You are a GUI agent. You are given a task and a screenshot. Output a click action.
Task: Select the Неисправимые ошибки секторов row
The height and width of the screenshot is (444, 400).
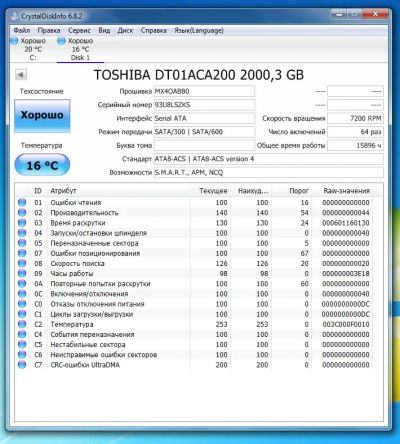tap(194, 354)
